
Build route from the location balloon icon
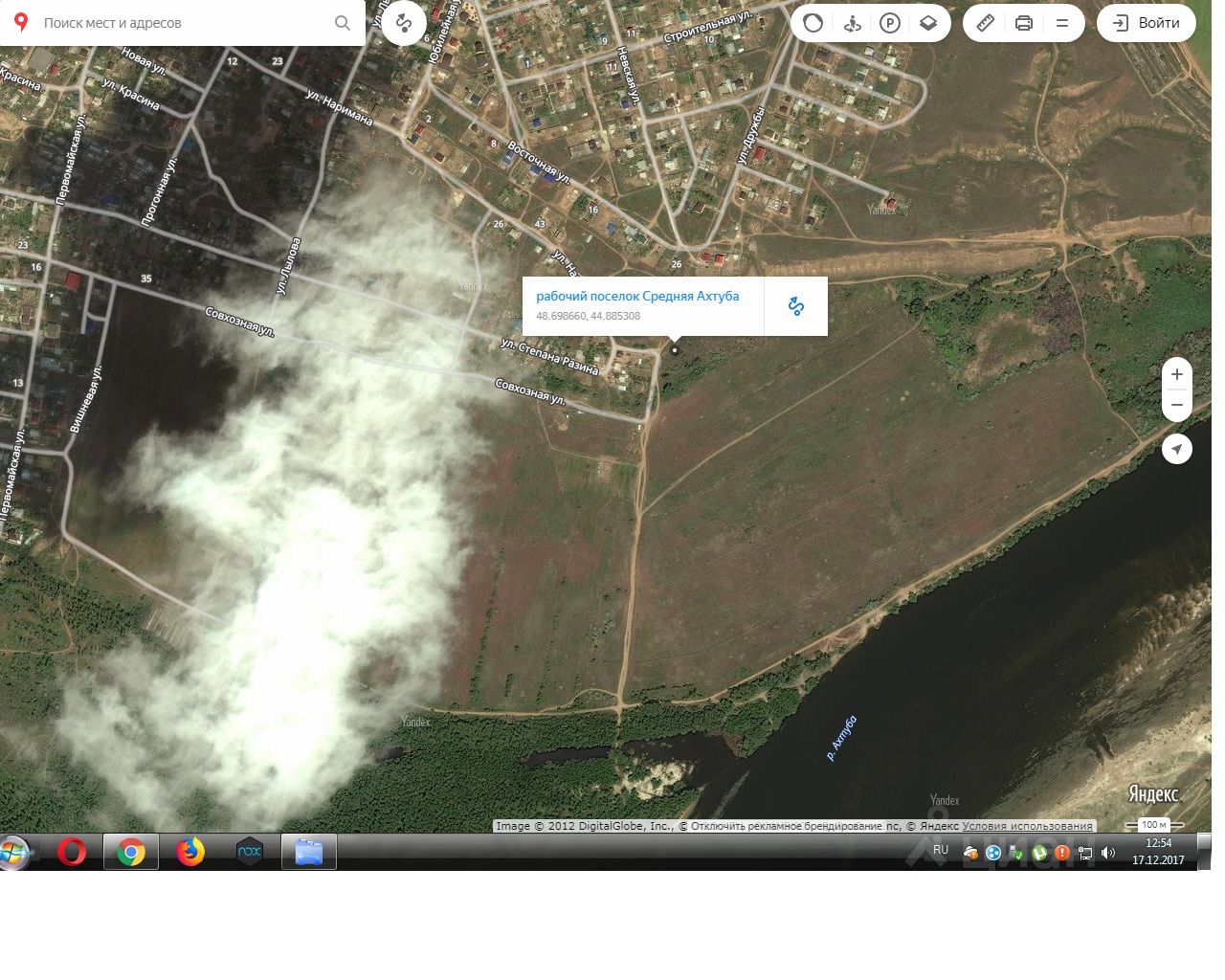pos(795,306)
